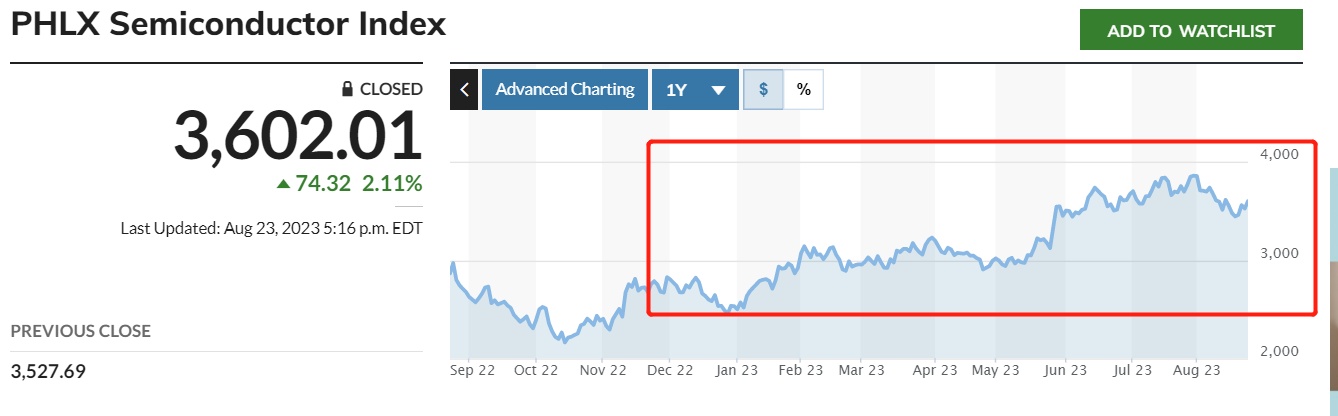
Task: Click the Previous Close label
Action: (81, 330)
